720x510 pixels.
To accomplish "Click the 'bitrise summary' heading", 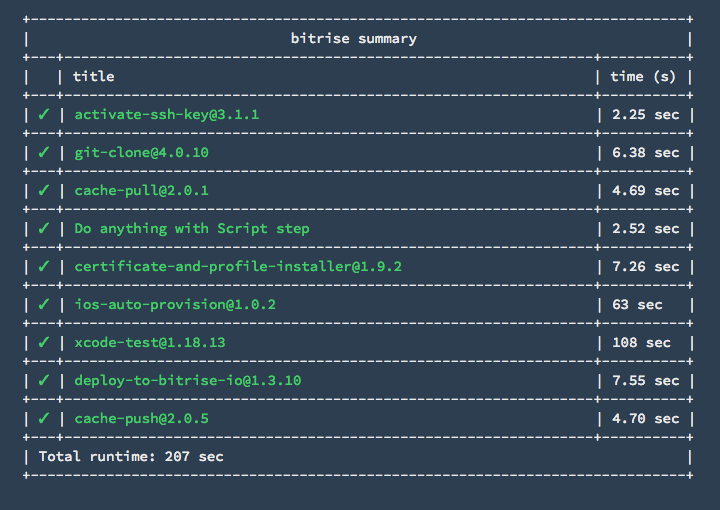I will click(354, 38).
